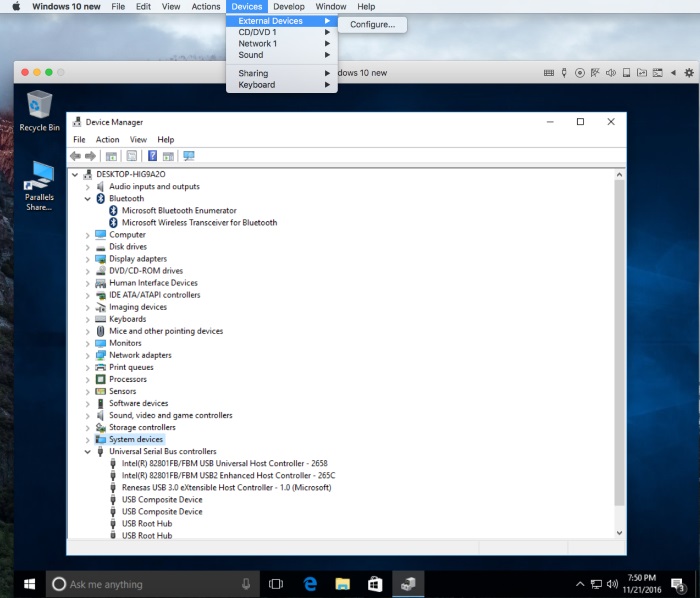Select Microsoft Bluetooth Enumerator device
700x598 pixels.
click(x=179, y=211)
